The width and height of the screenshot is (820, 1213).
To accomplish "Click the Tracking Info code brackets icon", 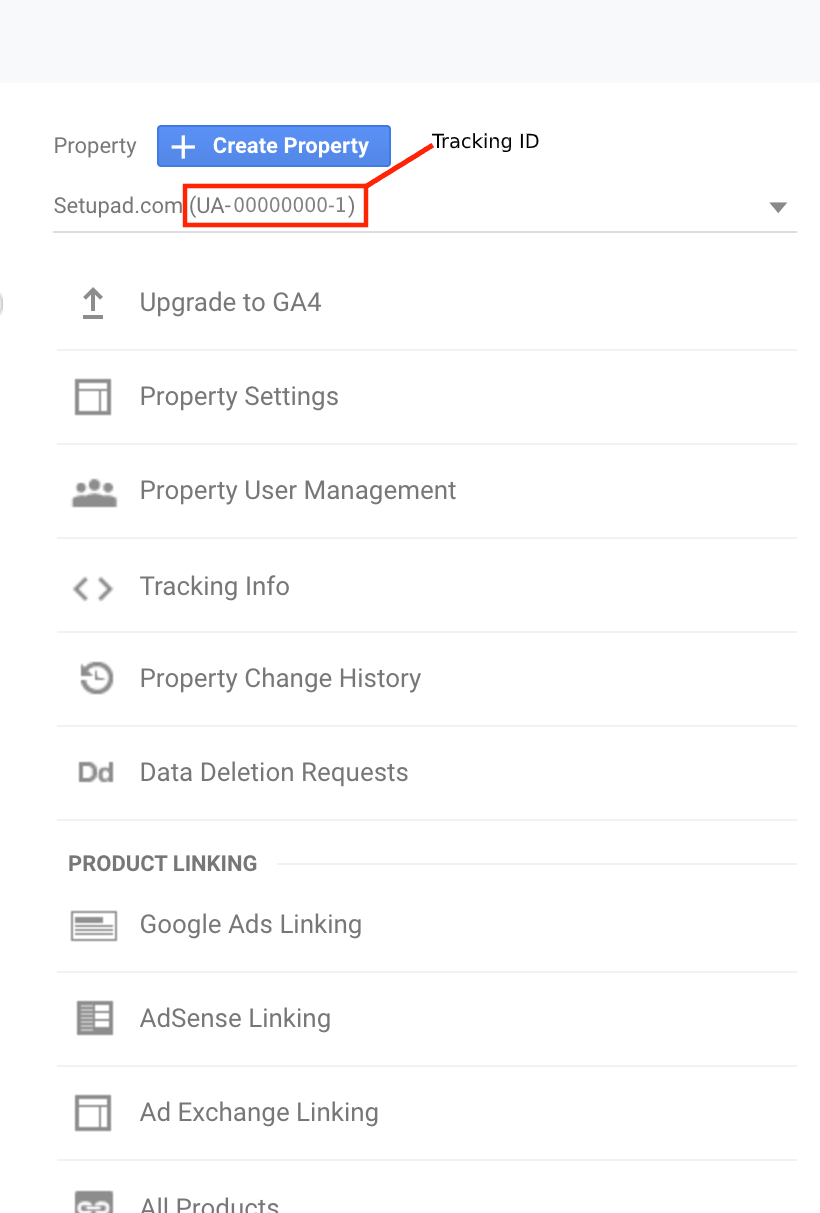I will pos(93,588).
